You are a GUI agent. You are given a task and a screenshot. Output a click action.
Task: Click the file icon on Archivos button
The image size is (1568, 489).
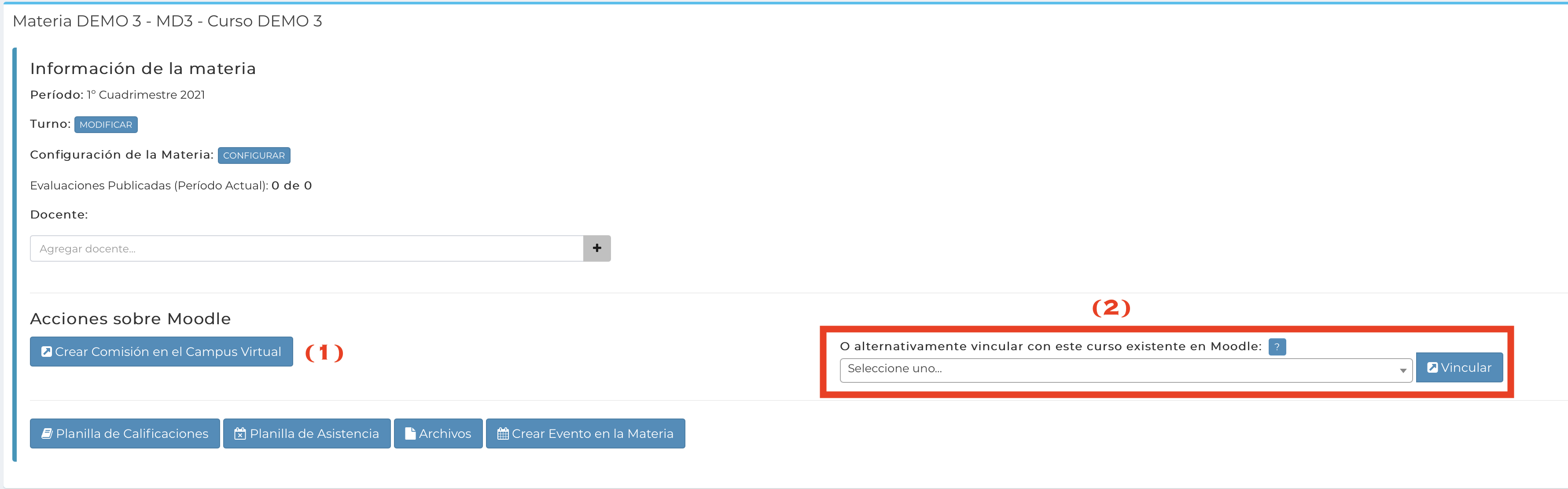point(410,433)
